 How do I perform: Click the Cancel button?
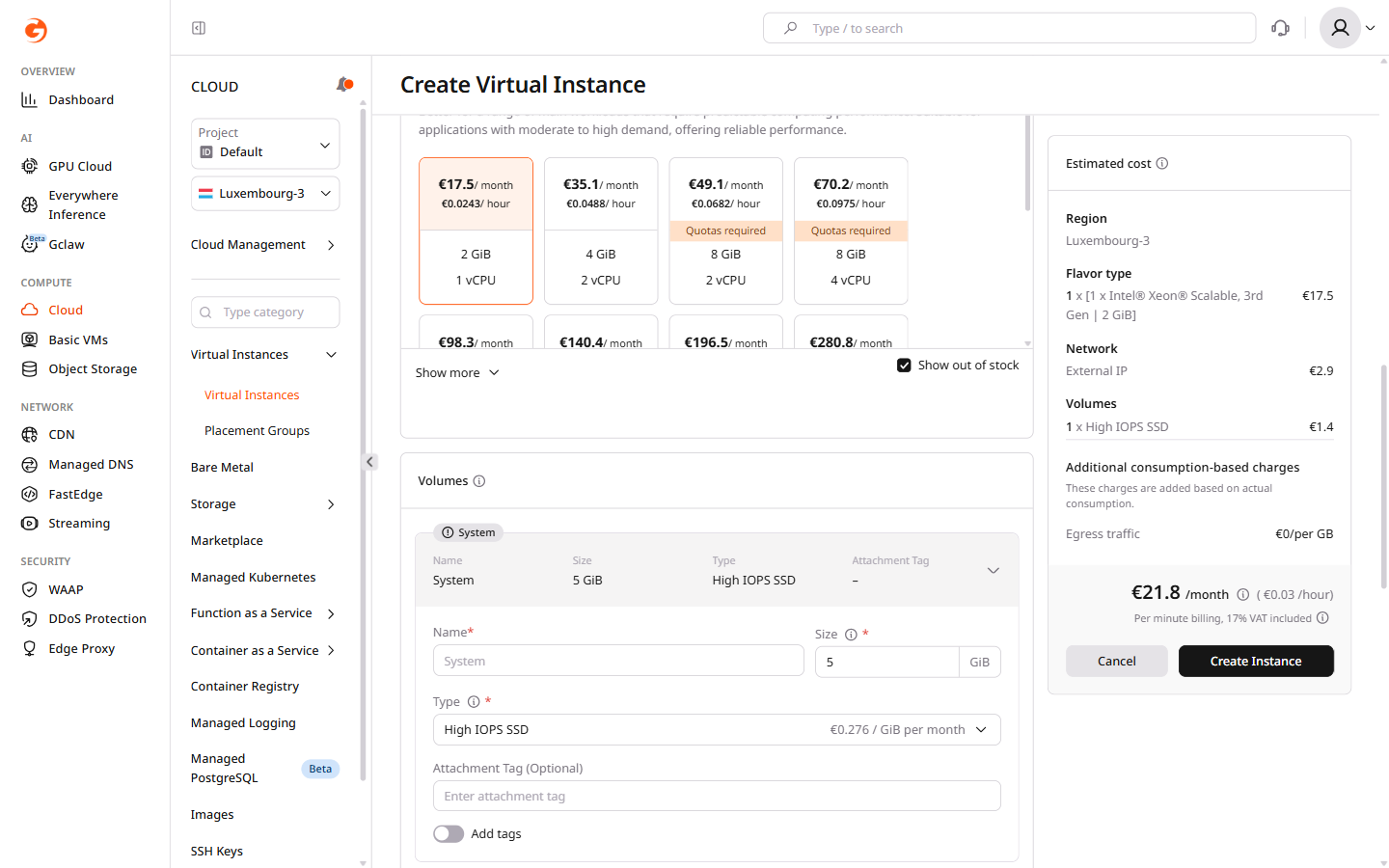pos(1117,661)
